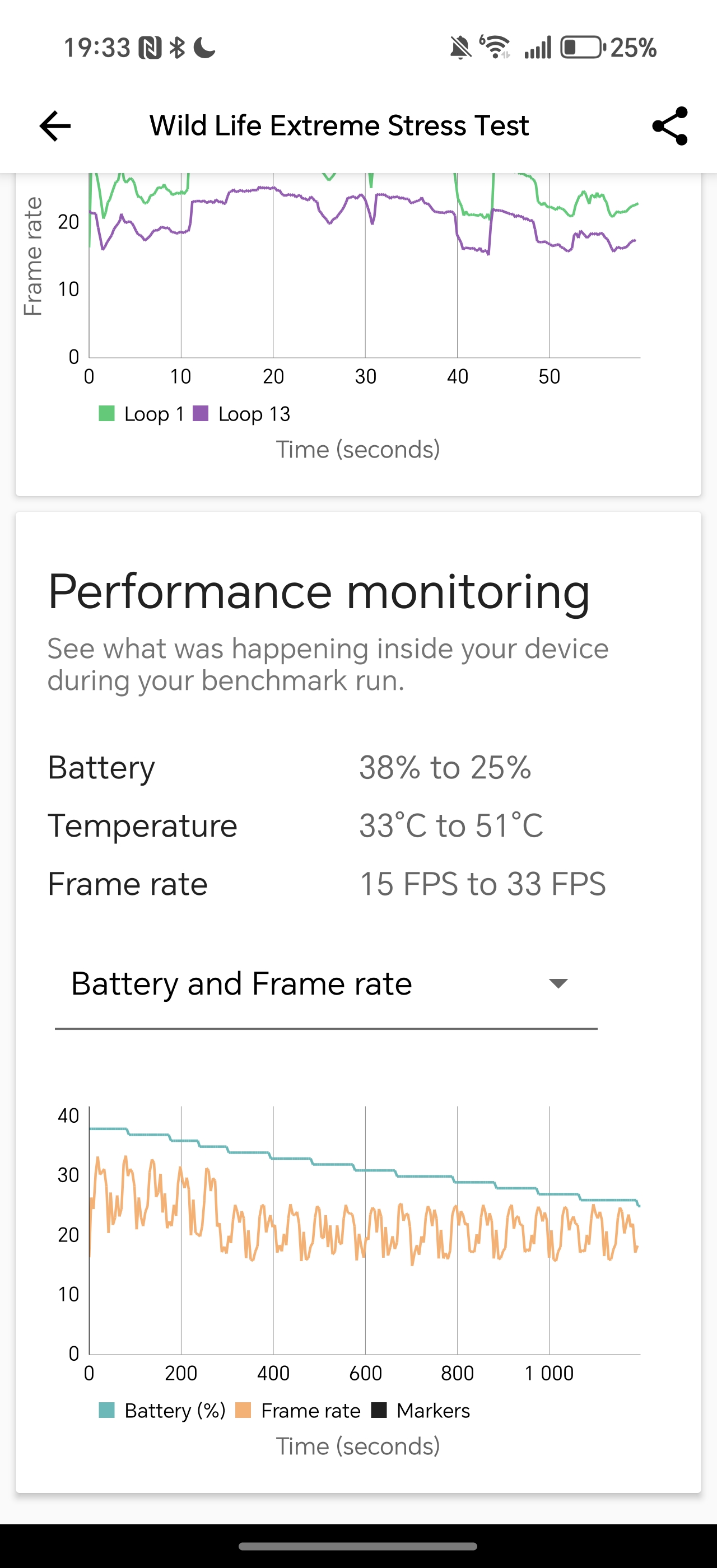Tap the battery indicator icon
Image resolution: width=717 pixels, height=1568 pixels.
click(583, 47)
